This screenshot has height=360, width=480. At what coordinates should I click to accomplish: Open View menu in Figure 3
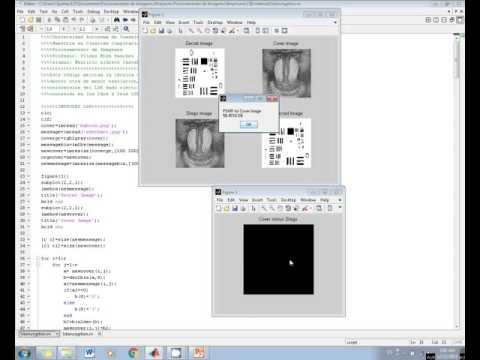244,200
